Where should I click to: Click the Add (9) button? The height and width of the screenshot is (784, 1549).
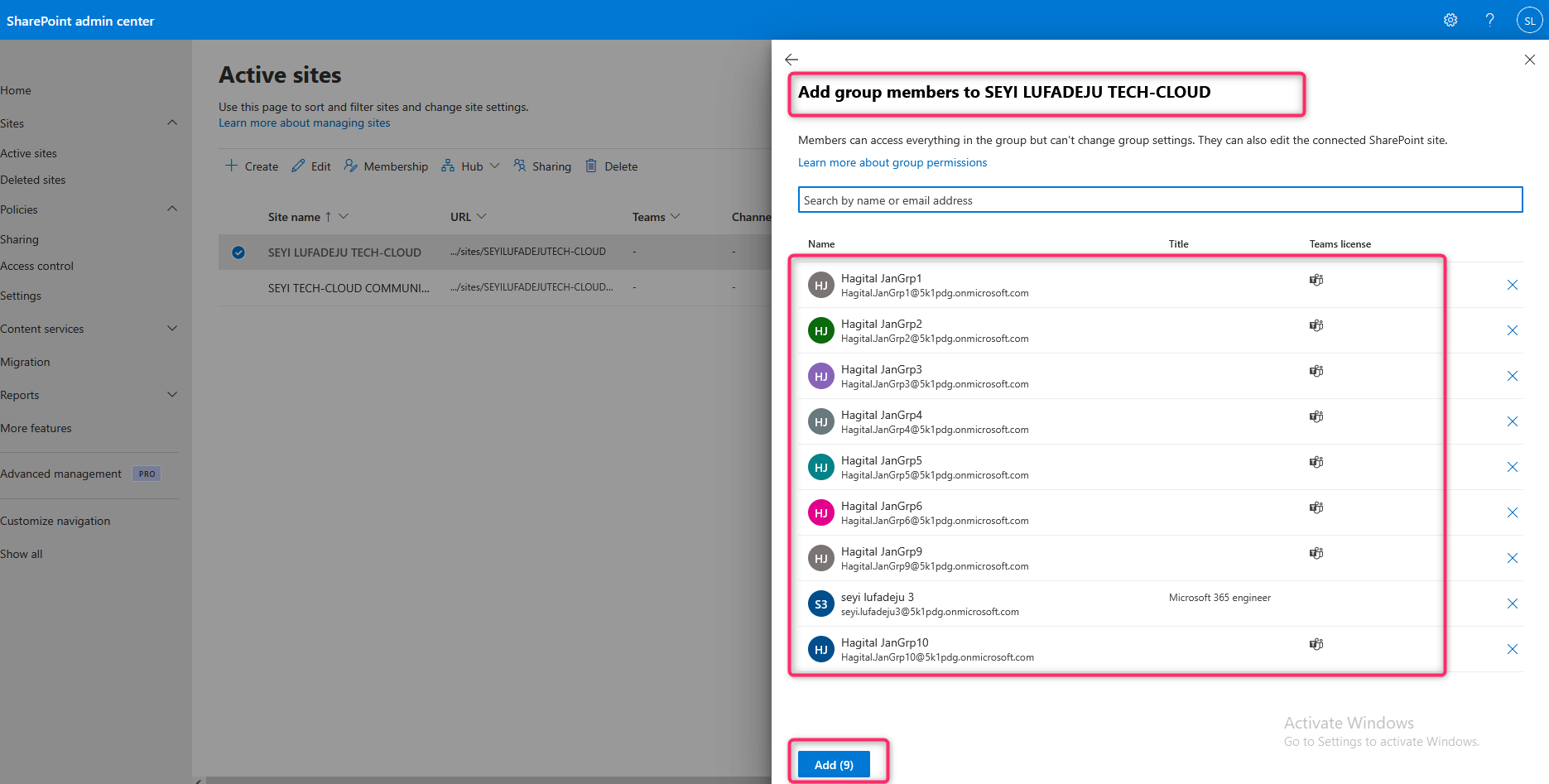click(834, 765)
